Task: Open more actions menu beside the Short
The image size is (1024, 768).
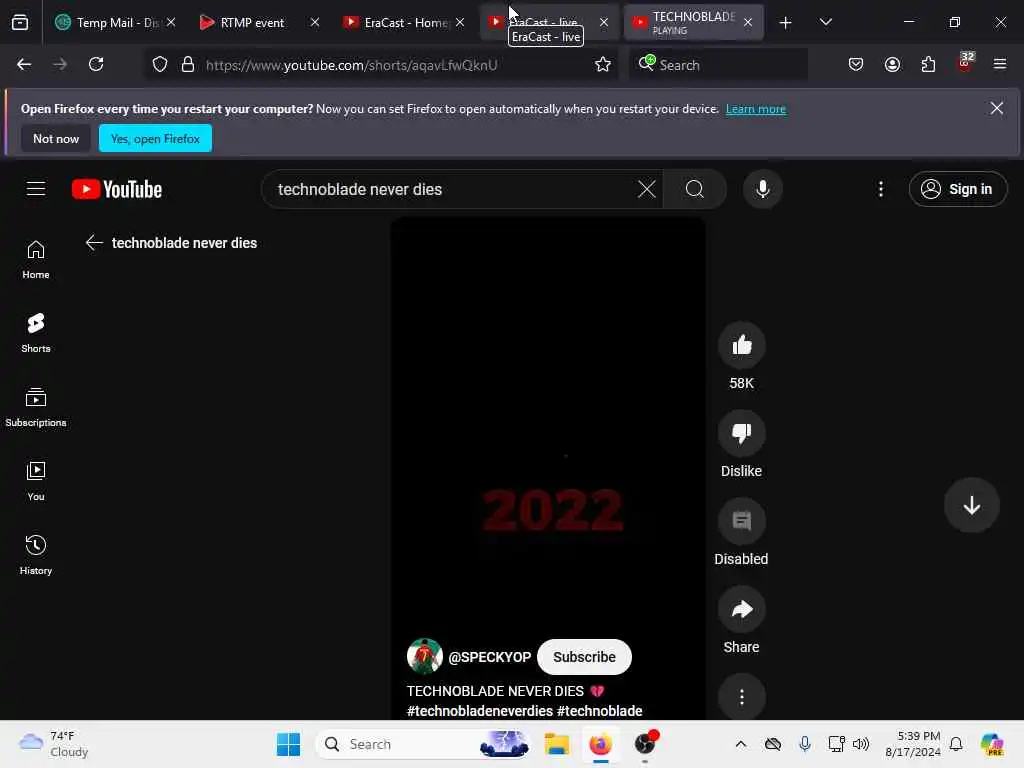Action: click(x=741, y=697)
